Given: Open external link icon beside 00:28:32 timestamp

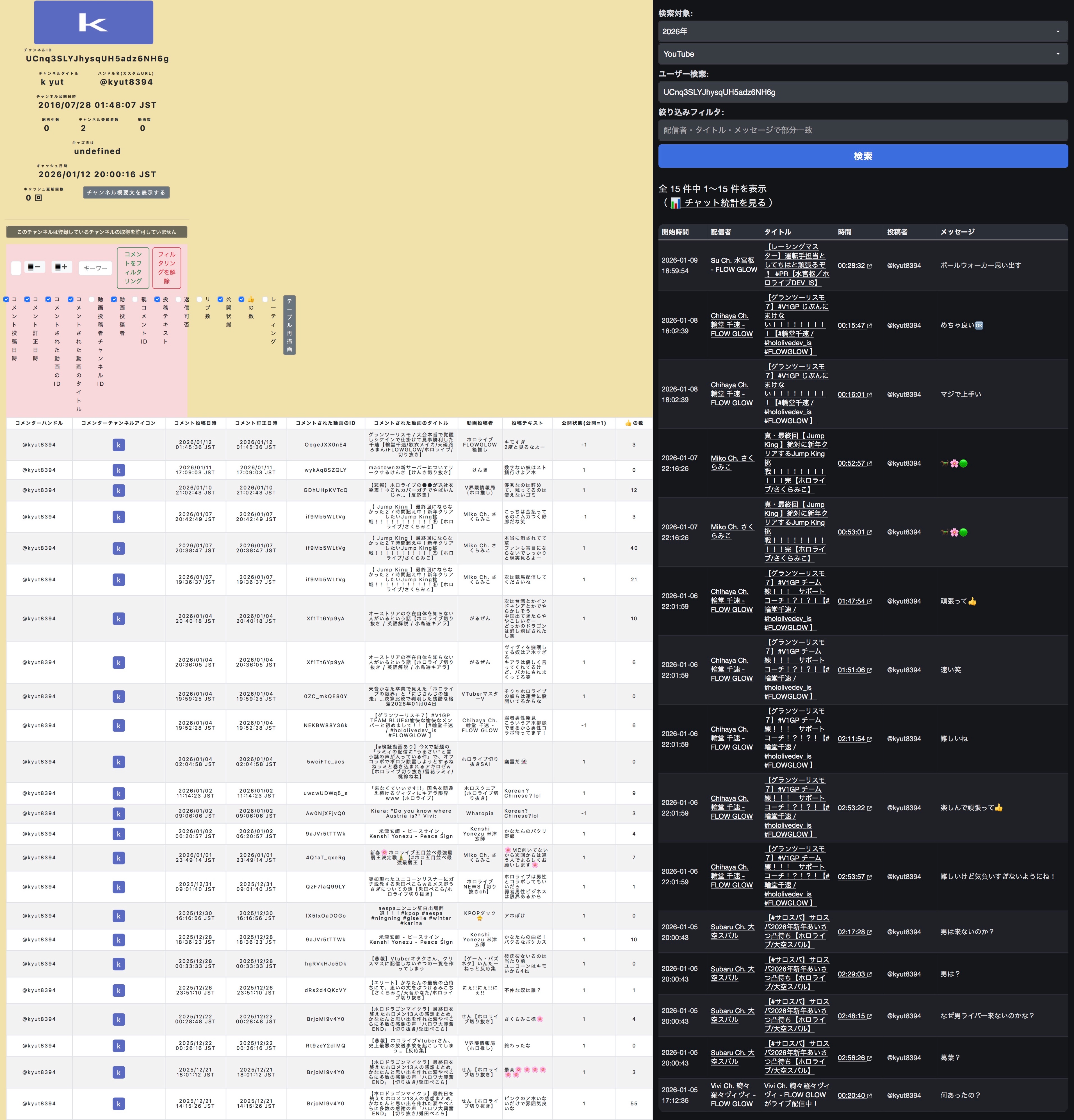Looking at the screenshot, I should pos(870,266).
